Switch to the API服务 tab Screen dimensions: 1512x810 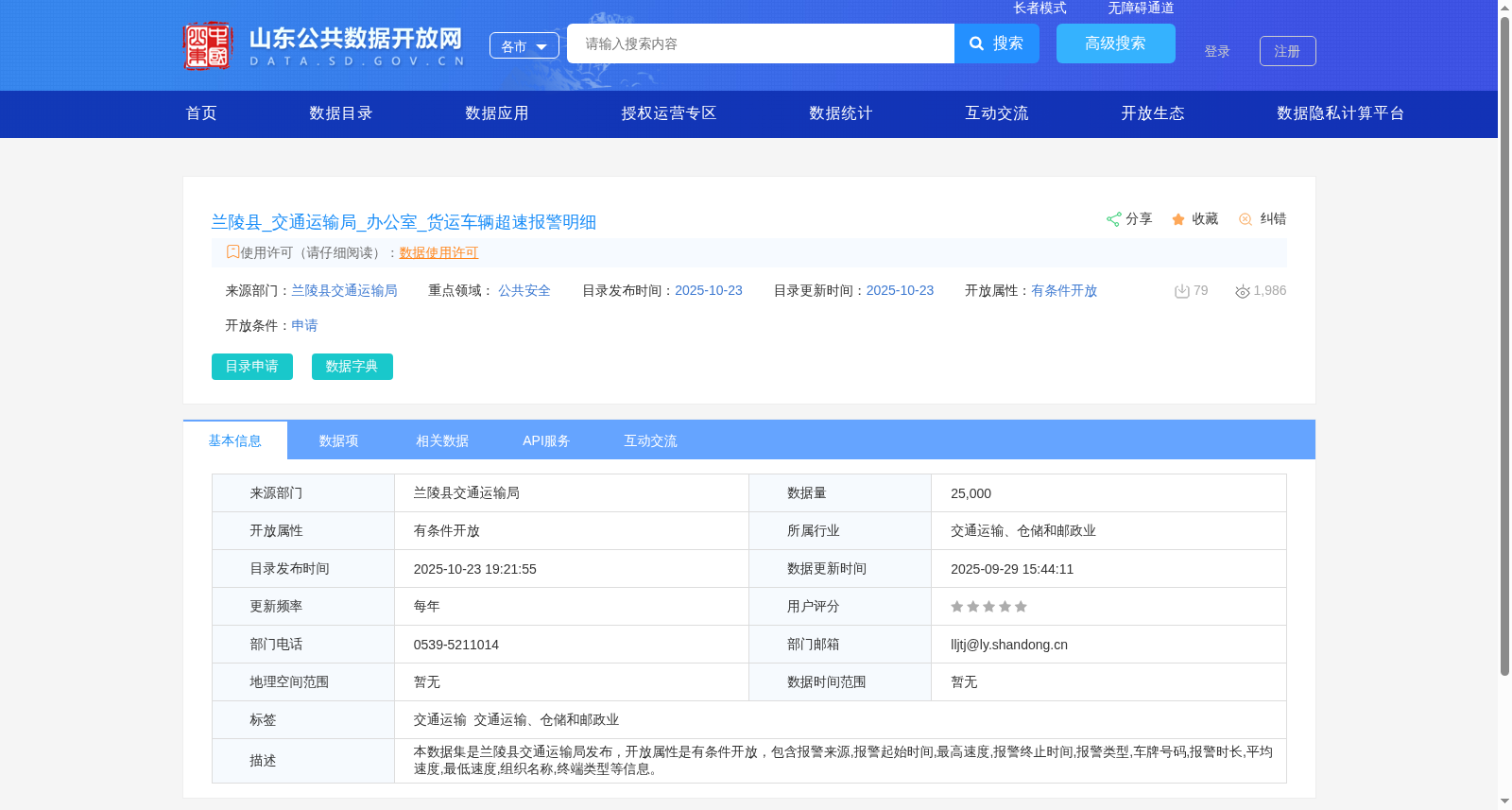pyautogui.click(x=546, y=440)
